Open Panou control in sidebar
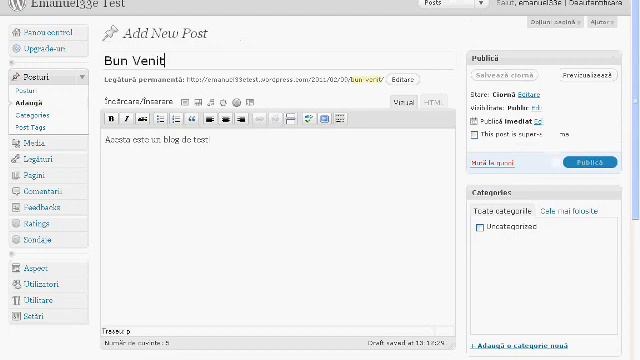 point(48,32)
